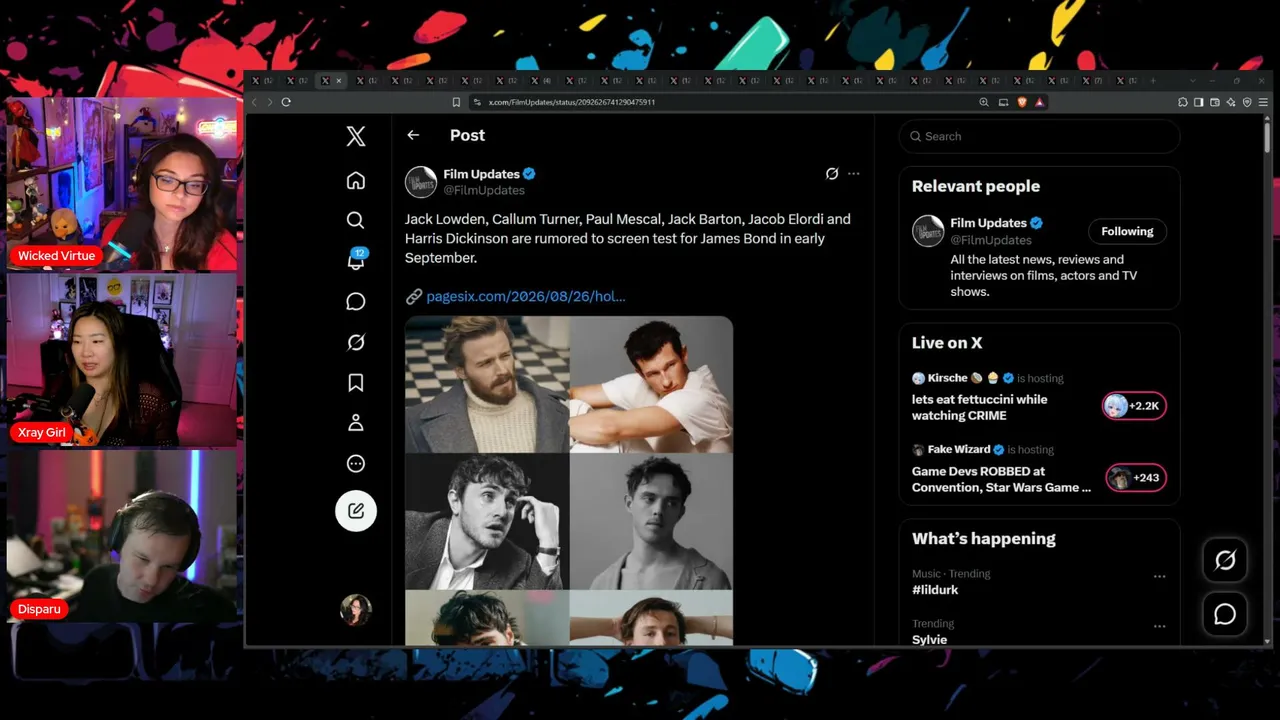Open the bearded man photo in turtleneck
The image size is (1280, 720).
tap(487, 385)
